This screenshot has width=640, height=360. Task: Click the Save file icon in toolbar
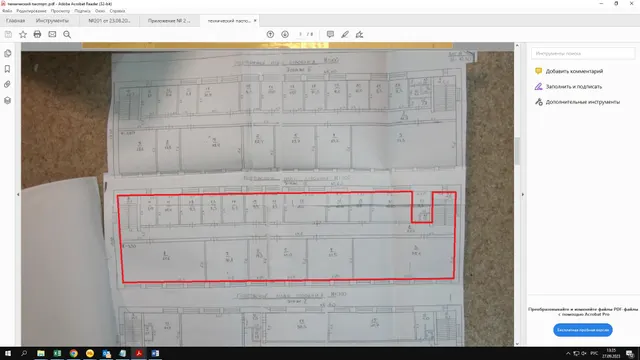pos(8,34)
